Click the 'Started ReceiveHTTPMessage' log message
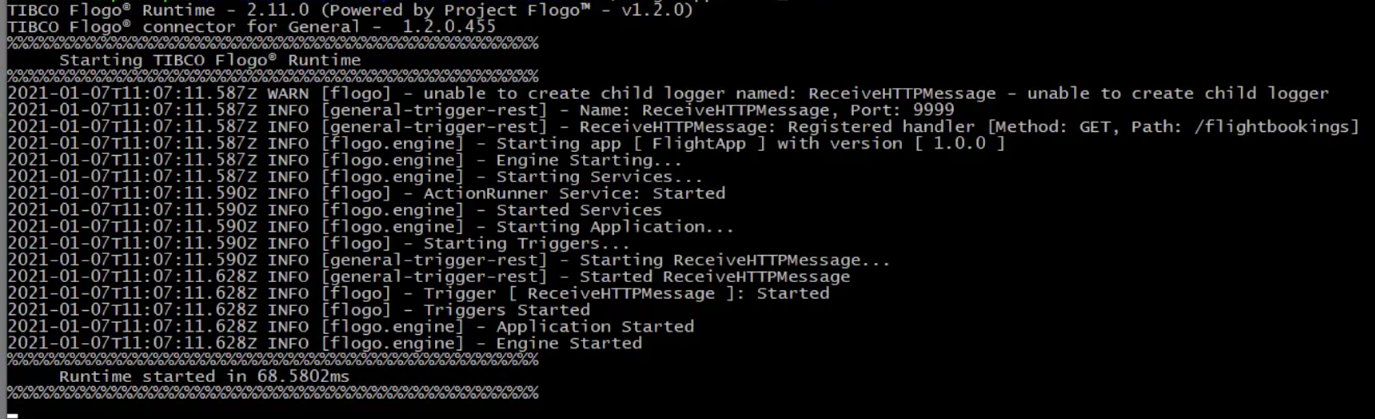Image resolution: width=1375 pixels, height=419 pixels. (x=714, y=277)
